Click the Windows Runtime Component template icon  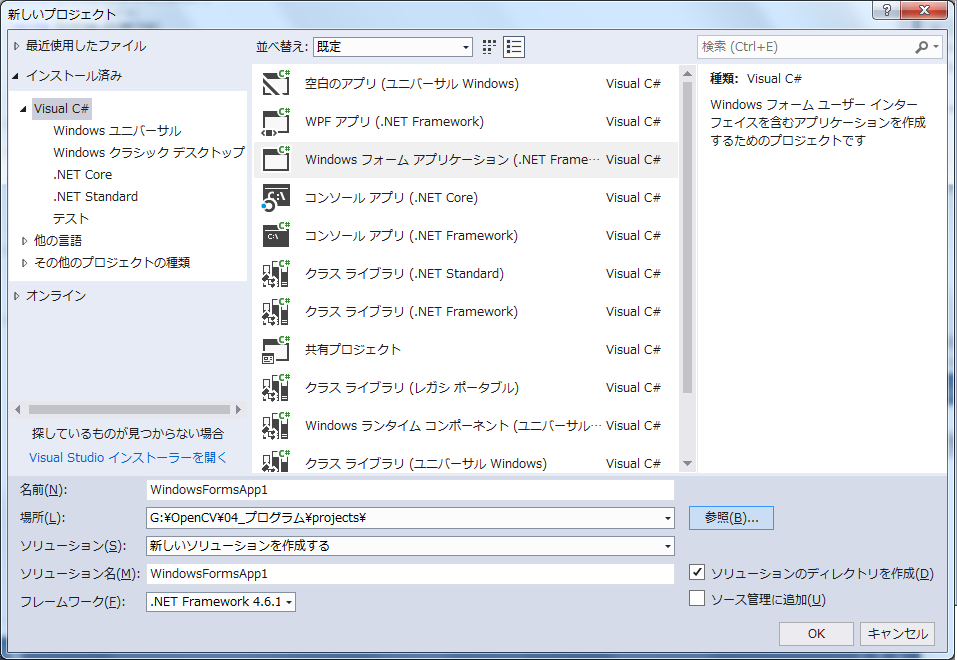pos(276,426)
